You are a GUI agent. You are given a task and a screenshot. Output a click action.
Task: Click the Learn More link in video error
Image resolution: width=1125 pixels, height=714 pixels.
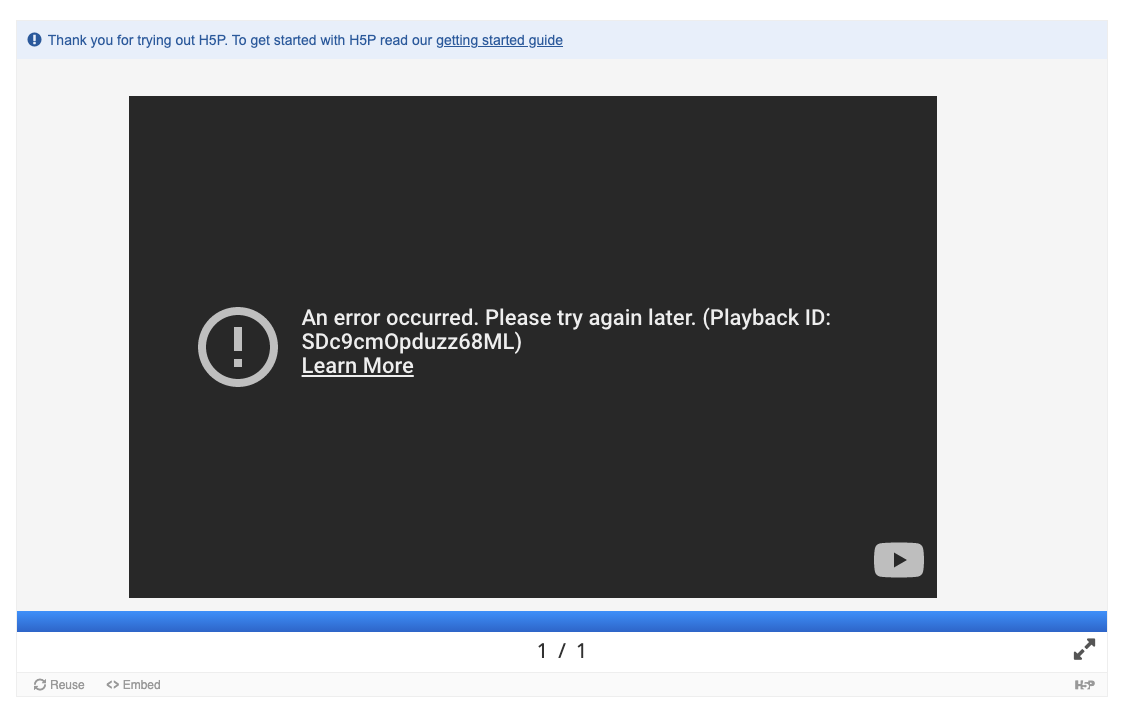357,366
